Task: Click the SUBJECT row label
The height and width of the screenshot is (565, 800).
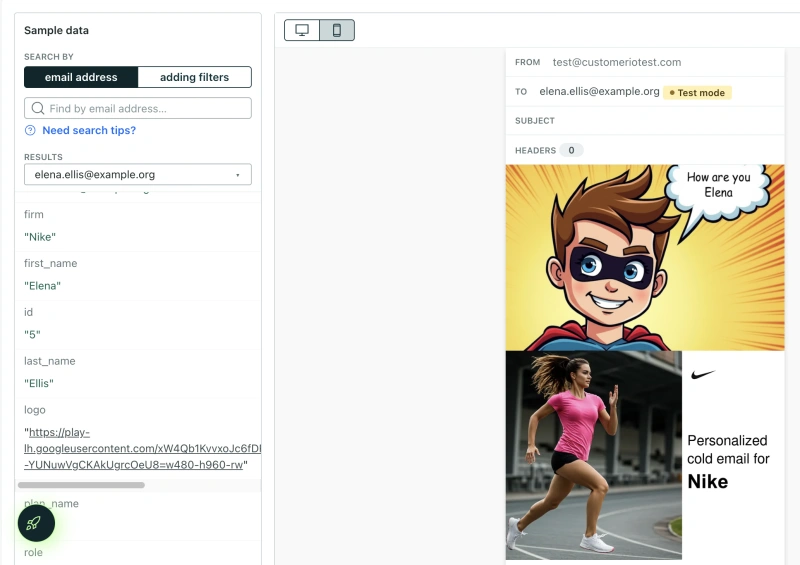Action: coord(535,121)
